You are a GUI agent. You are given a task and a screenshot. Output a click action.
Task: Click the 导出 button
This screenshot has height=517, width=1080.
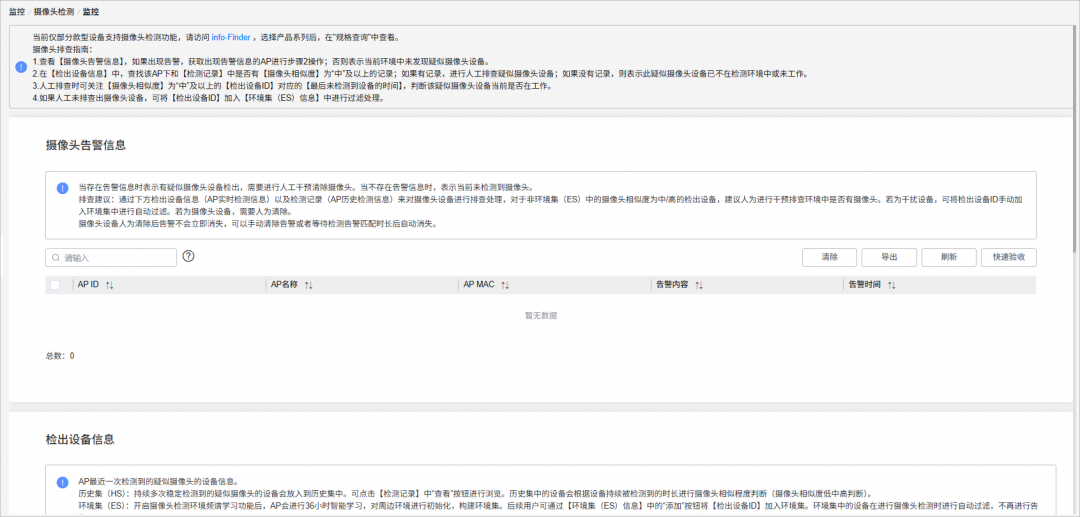(x=889, y=257)
